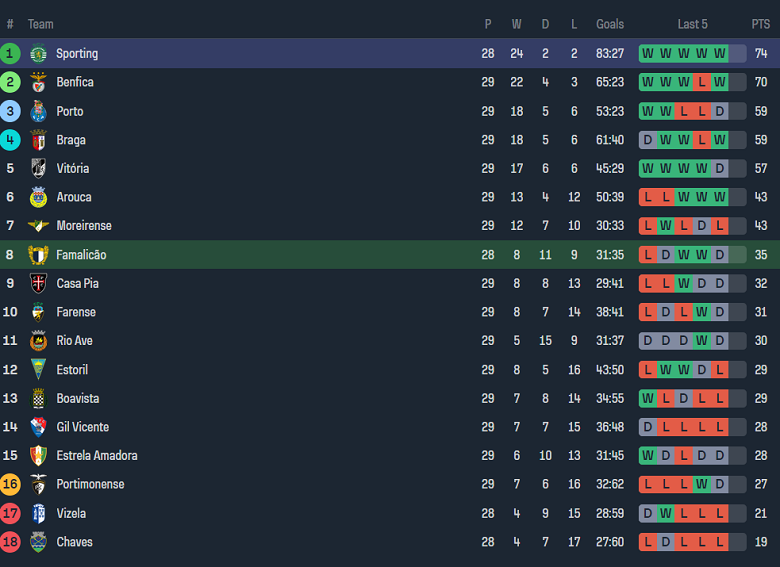This screenshot has width=780, height=567.
Task: Click the Sporting club crest icon
Action: coord(38,54)
